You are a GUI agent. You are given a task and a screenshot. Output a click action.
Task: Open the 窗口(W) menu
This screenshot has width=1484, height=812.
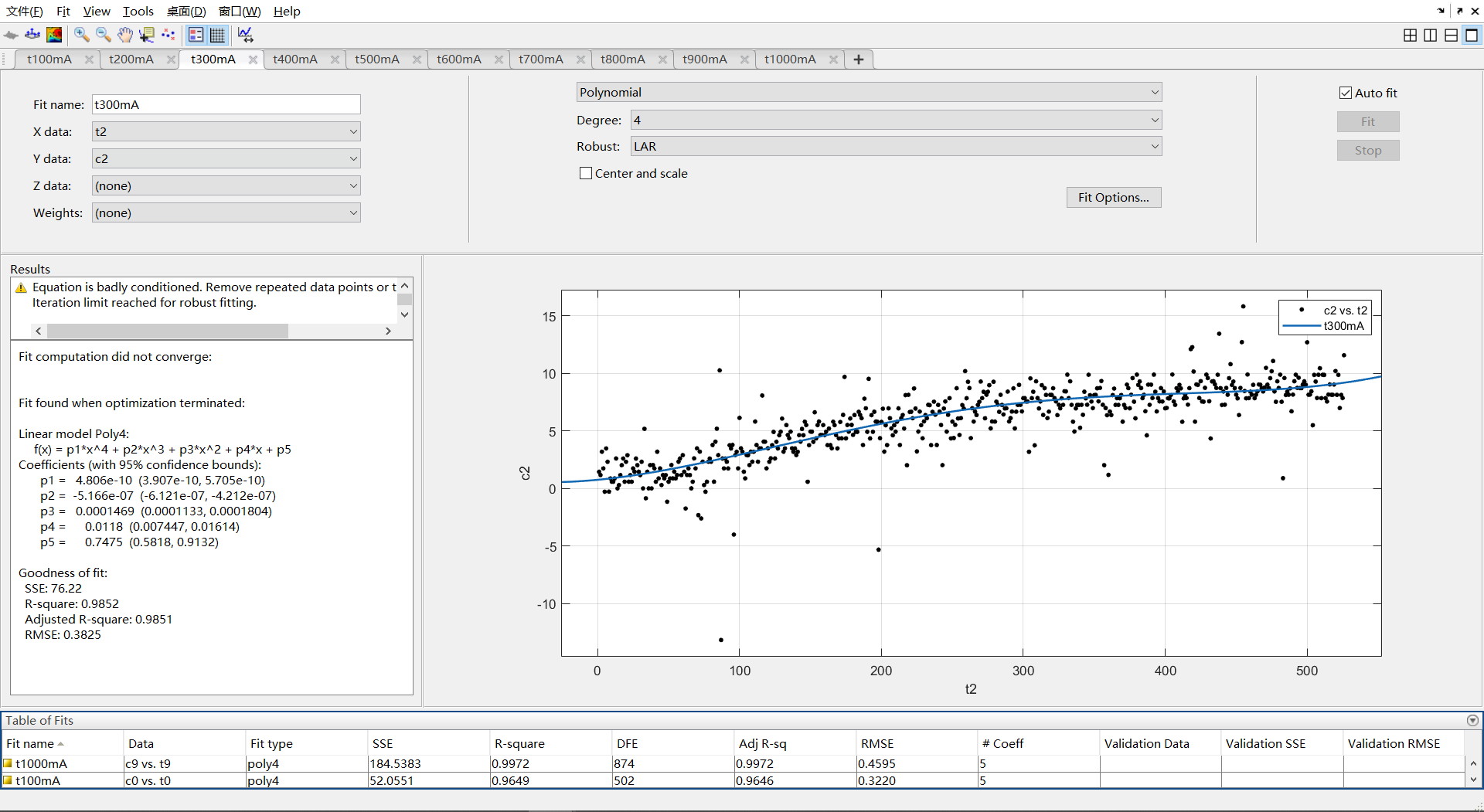[x=240, y=11]
